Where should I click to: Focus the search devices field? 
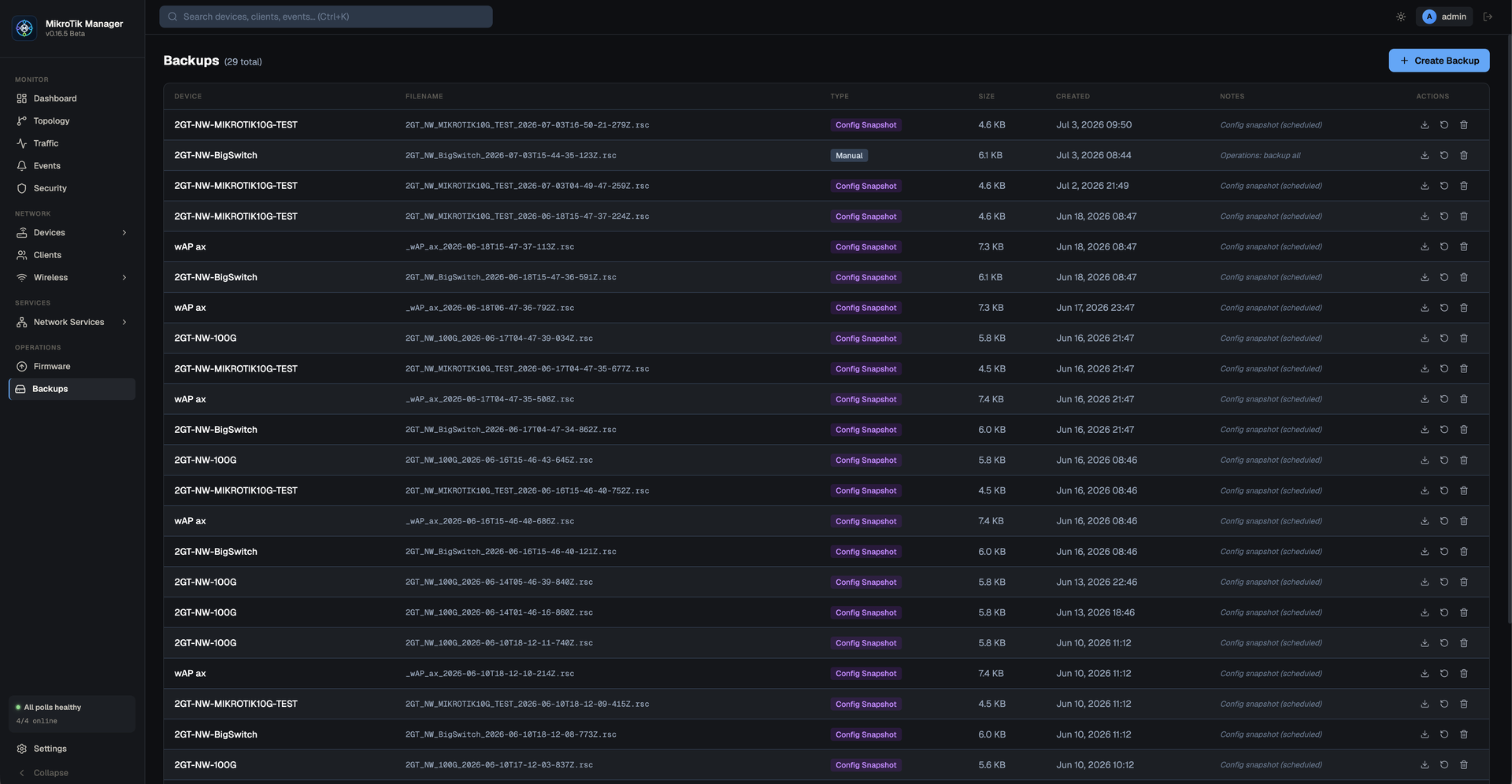click(326, 17)
